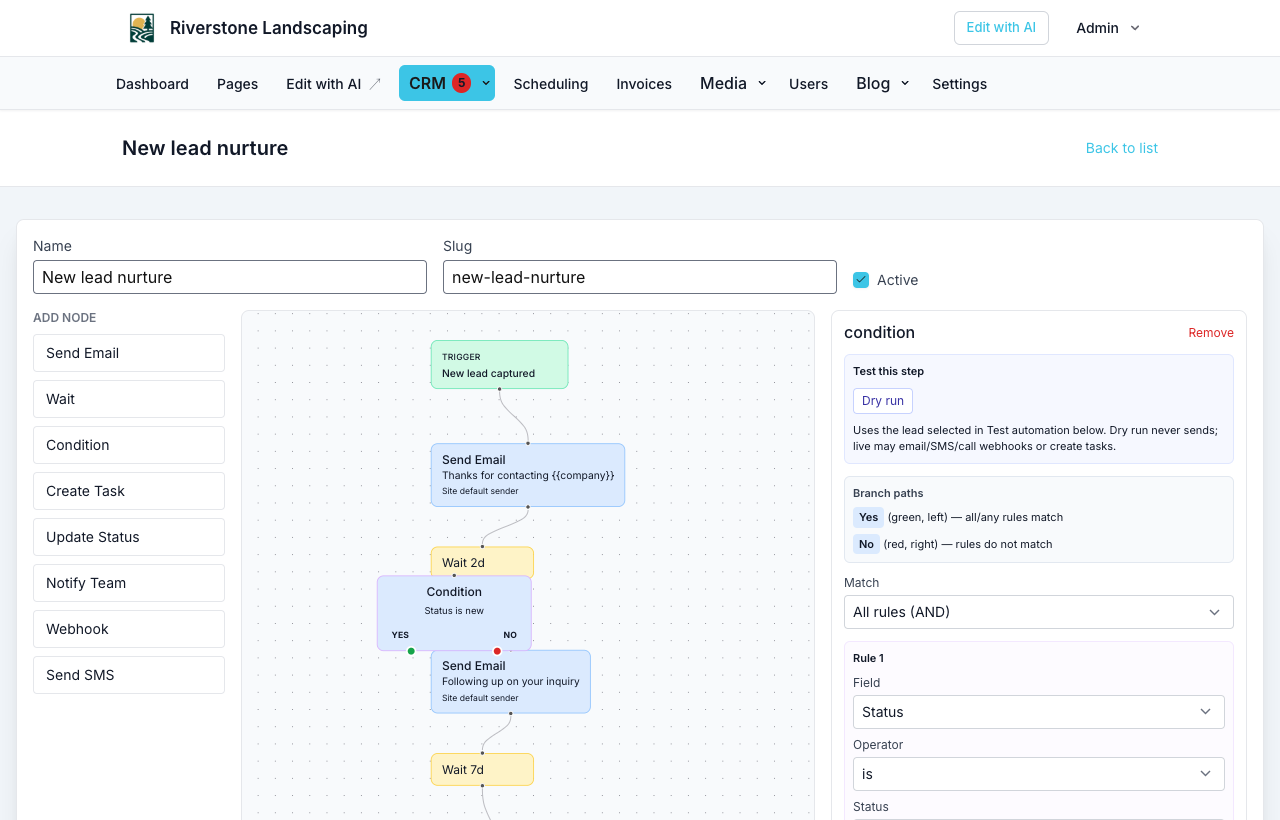Open the Field dropdown set to Status
The image size is (1280, 820).
[x=1038, y=712]
